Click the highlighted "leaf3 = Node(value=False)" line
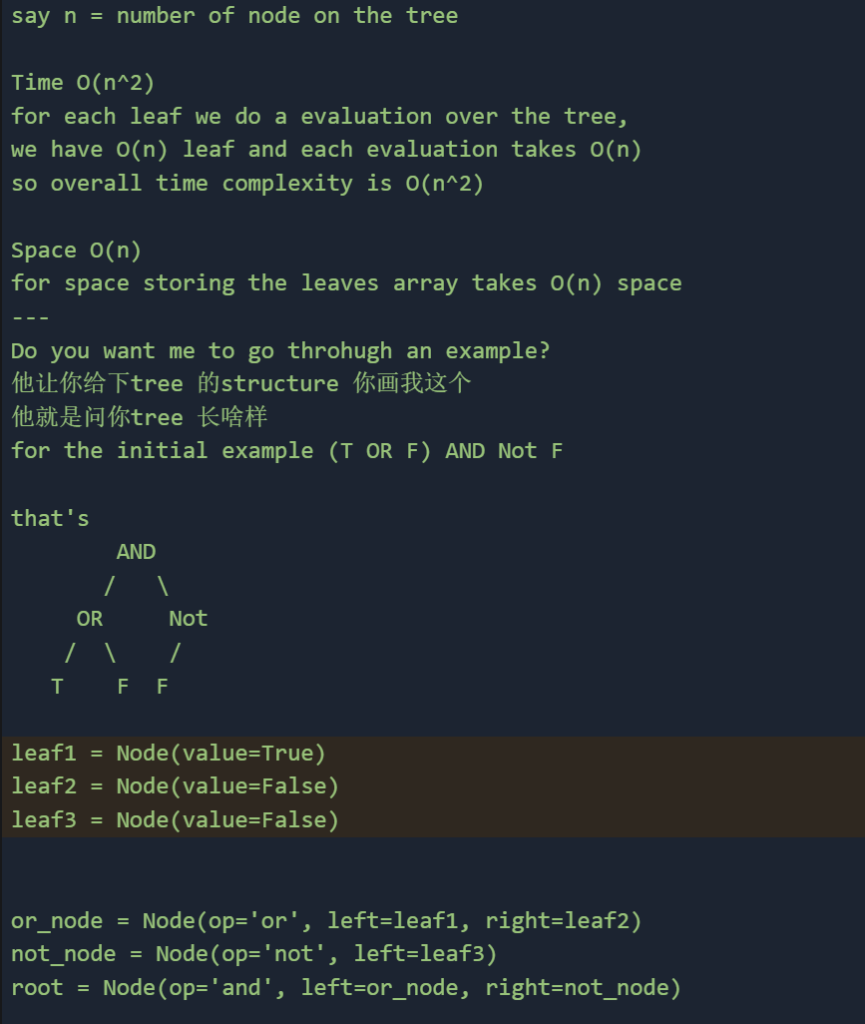The image size is (865, 1024). pos(175,821)
